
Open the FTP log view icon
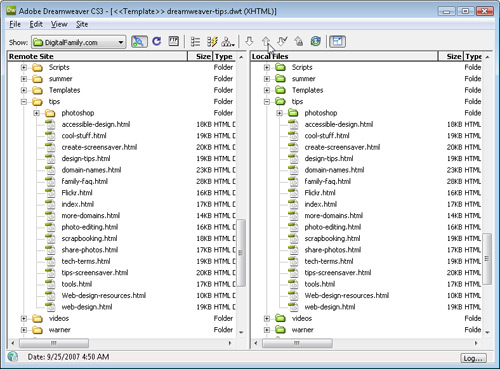click(174, 42)
